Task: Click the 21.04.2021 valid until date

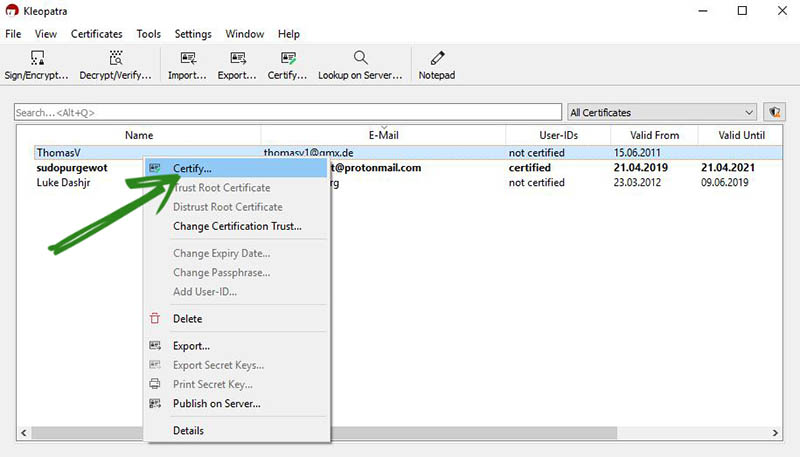Action: point(728,167)
